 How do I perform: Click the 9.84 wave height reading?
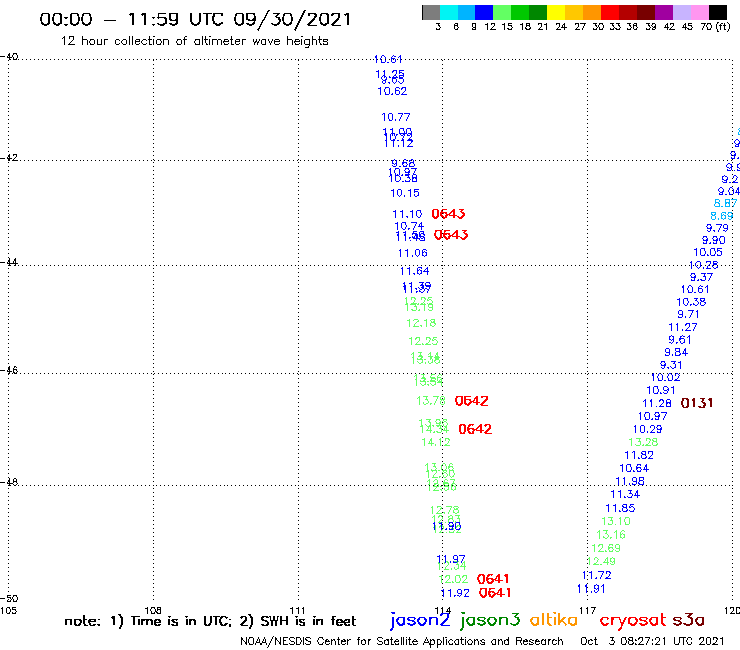pyautogui.click(x=676, y=352)
